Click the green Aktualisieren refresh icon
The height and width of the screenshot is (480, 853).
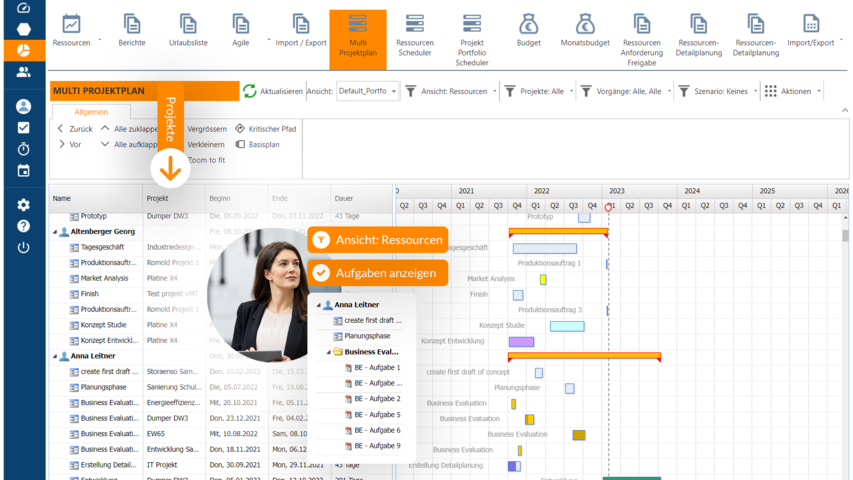click(x=250, y=91)
